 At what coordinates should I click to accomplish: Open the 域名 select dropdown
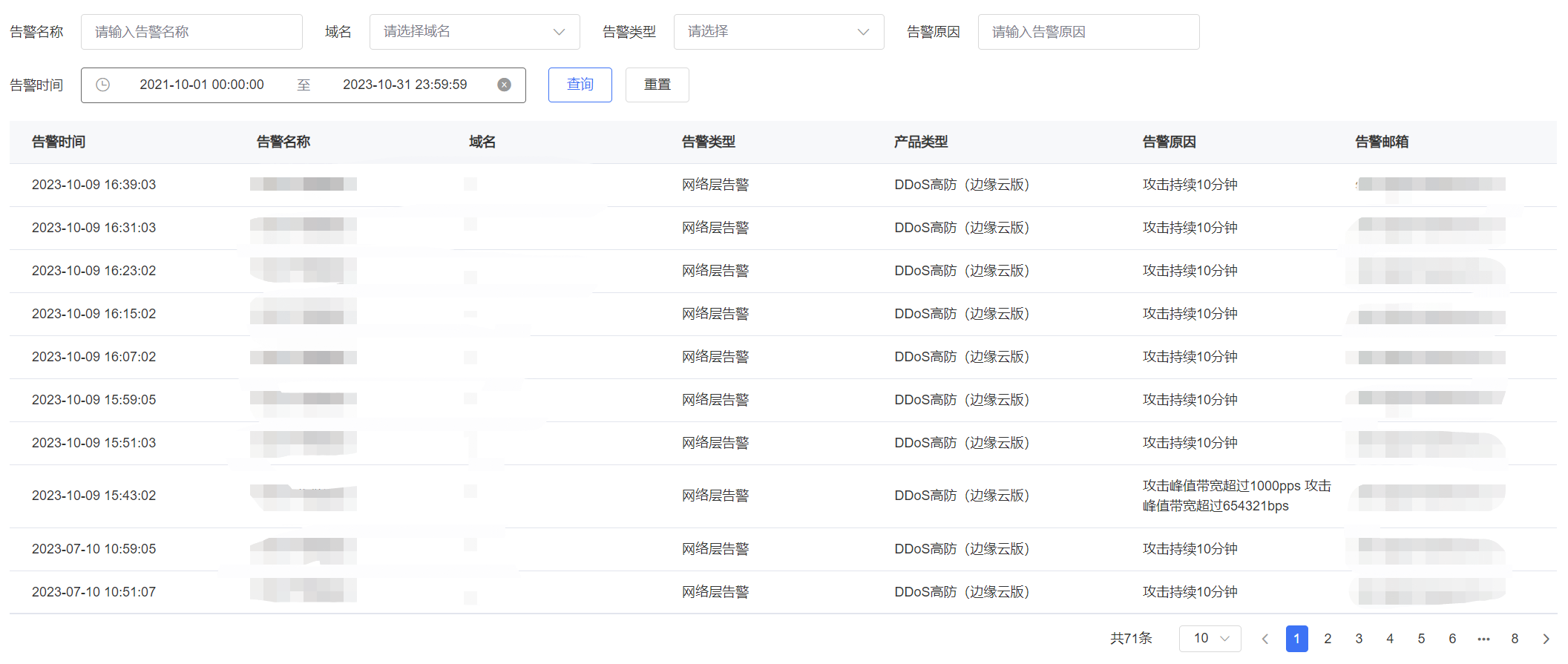coord(474,32)
